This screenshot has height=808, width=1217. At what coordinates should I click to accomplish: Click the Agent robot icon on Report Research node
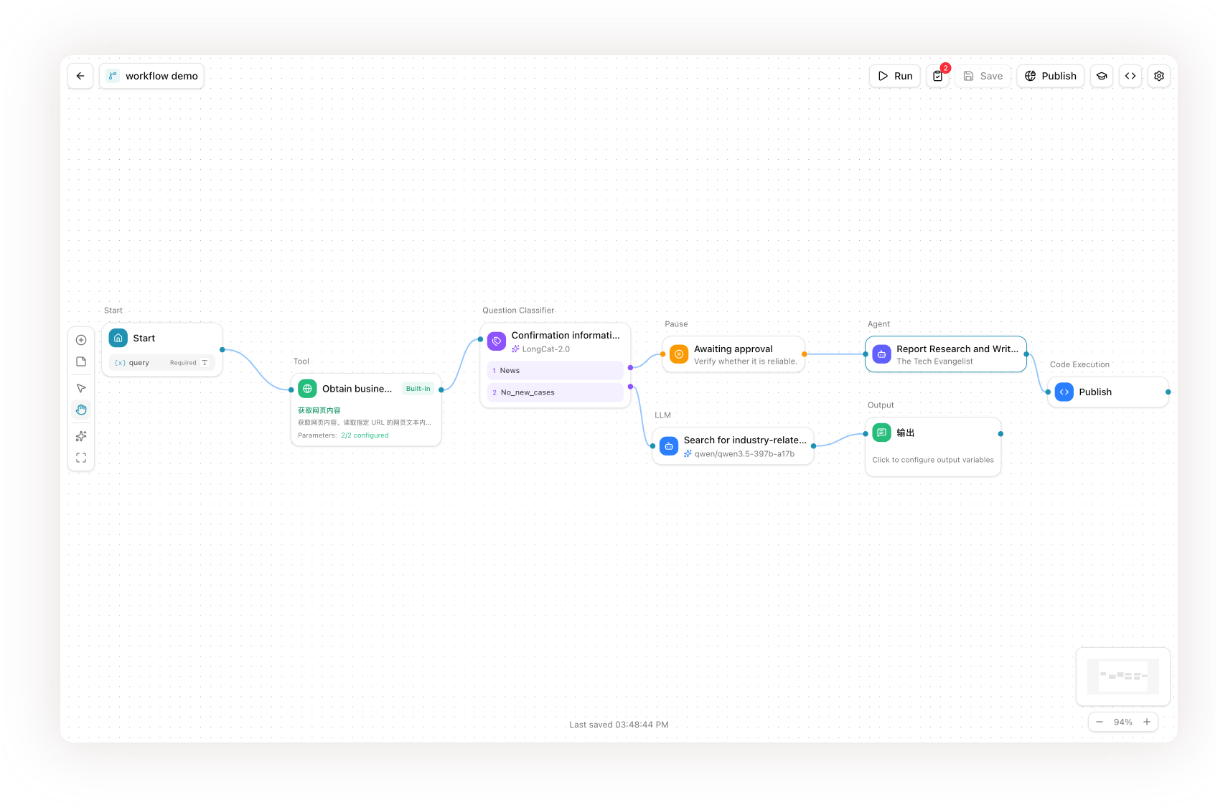click(x=882, y=354)
